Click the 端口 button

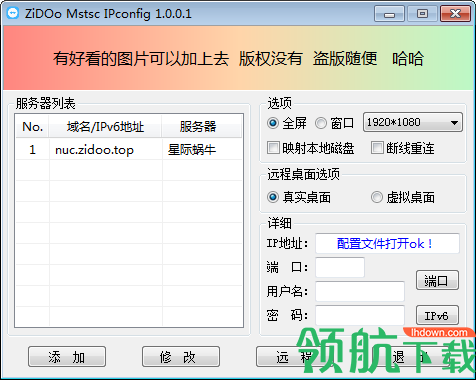click(x=437, y=280)
